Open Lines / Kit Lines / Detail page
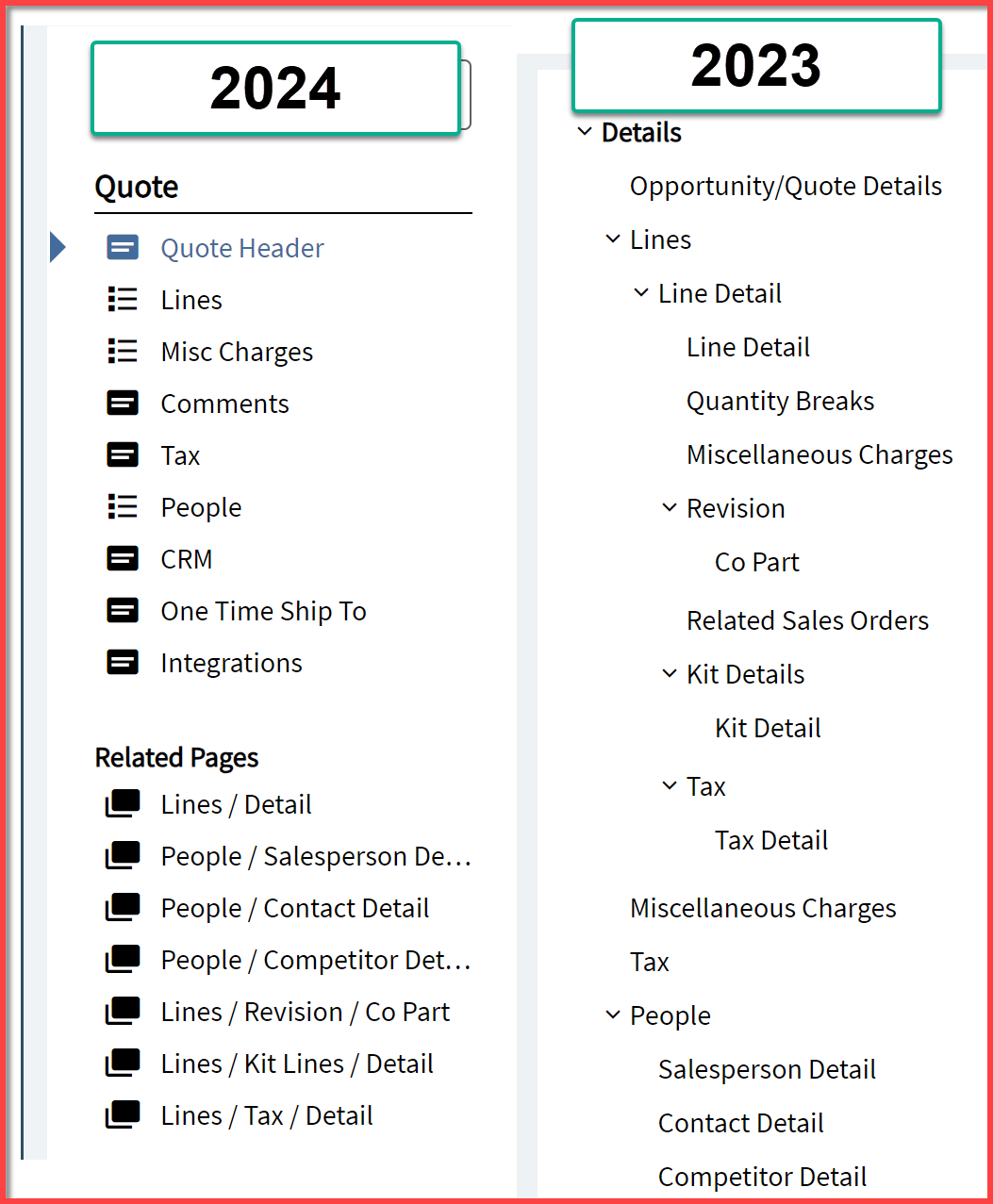993x1204 pixels. pos(297,1064)
